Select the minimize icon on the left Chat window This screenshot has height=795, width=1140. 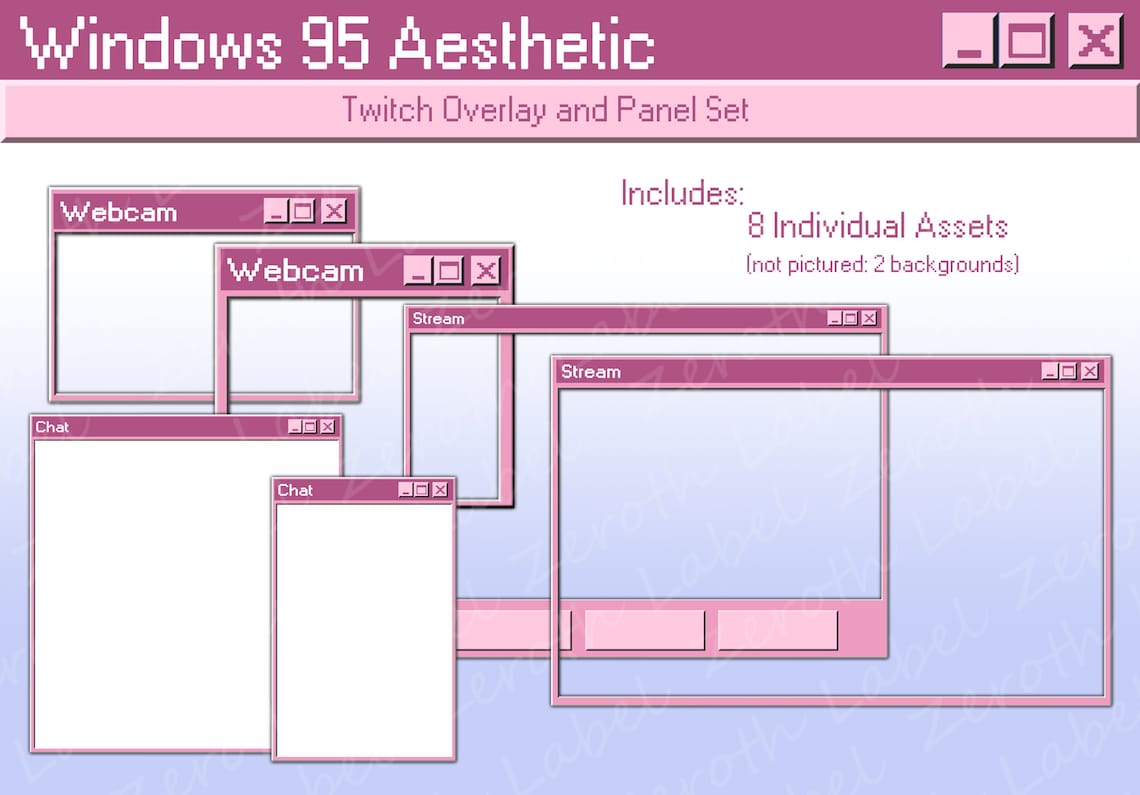(292, 426)
